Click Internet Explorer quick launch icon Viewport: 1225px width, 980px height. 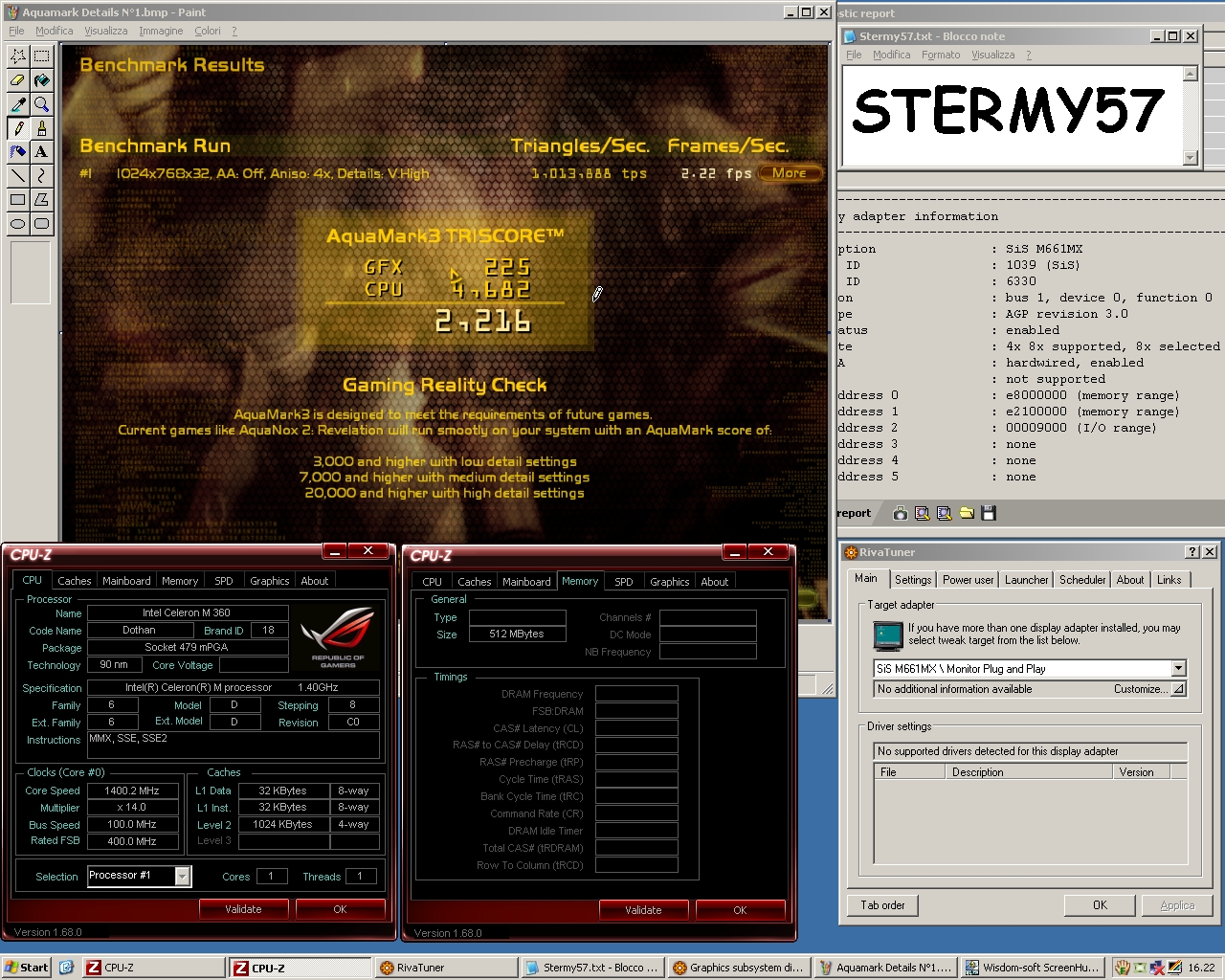(66, 968)
